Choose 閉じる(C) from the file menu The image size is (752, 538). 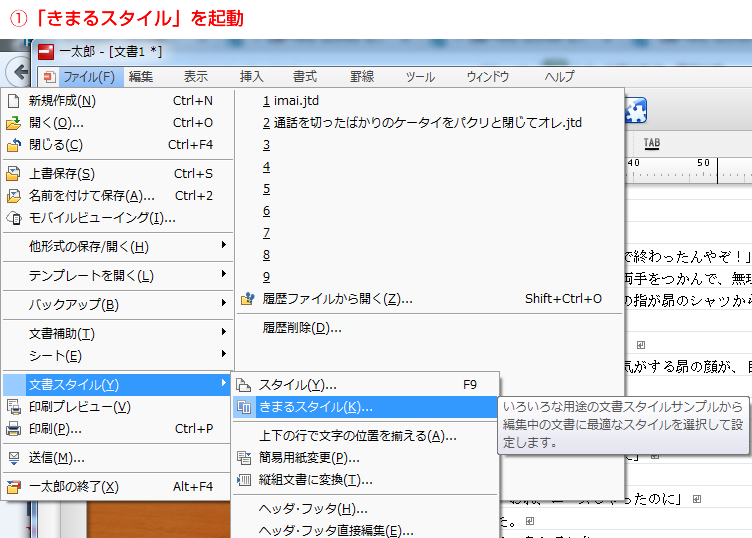(118, 145)
